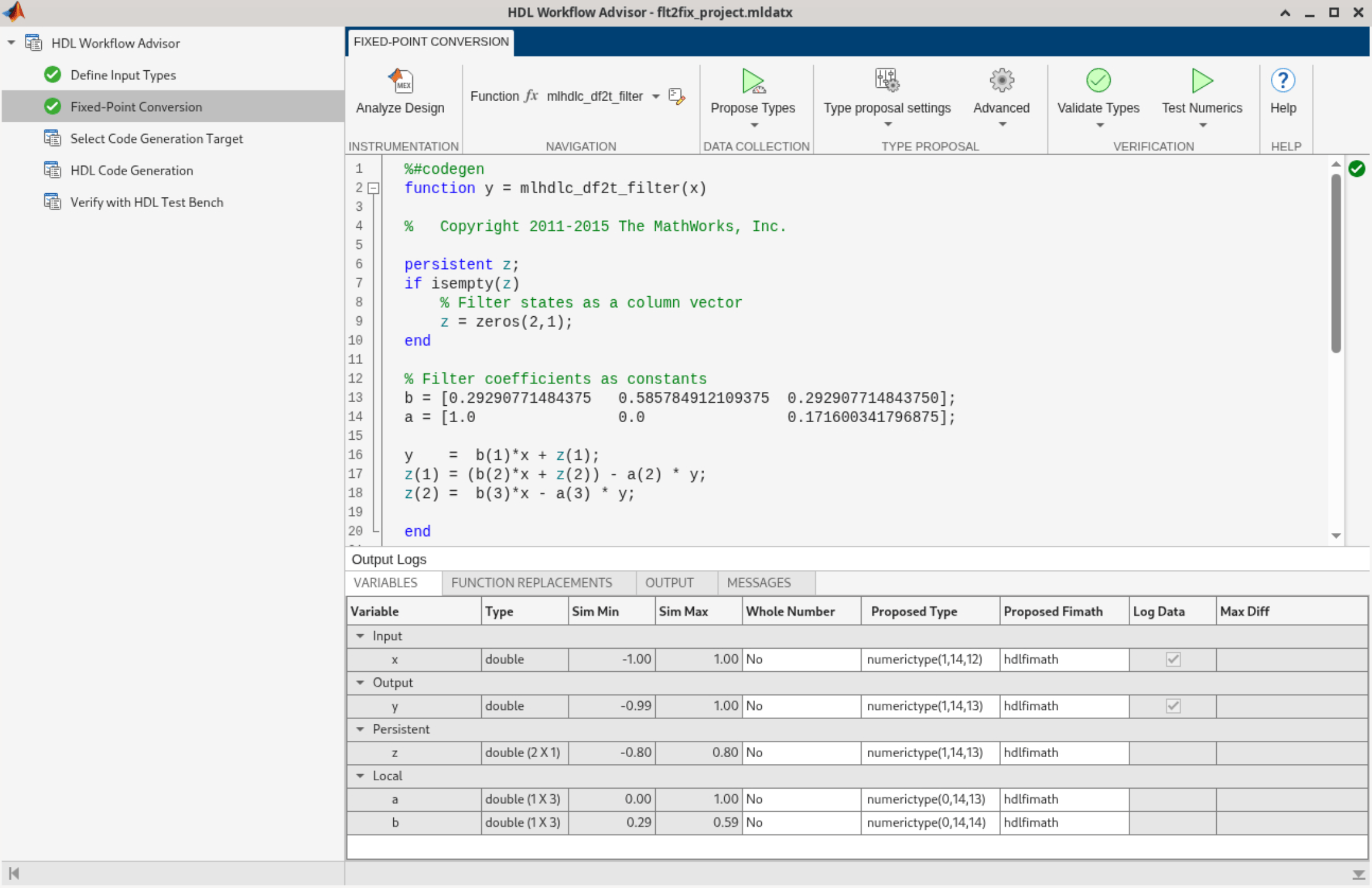Open Help question mark icon
This screenshot has width=1372, height=888.
(1283, 80)
